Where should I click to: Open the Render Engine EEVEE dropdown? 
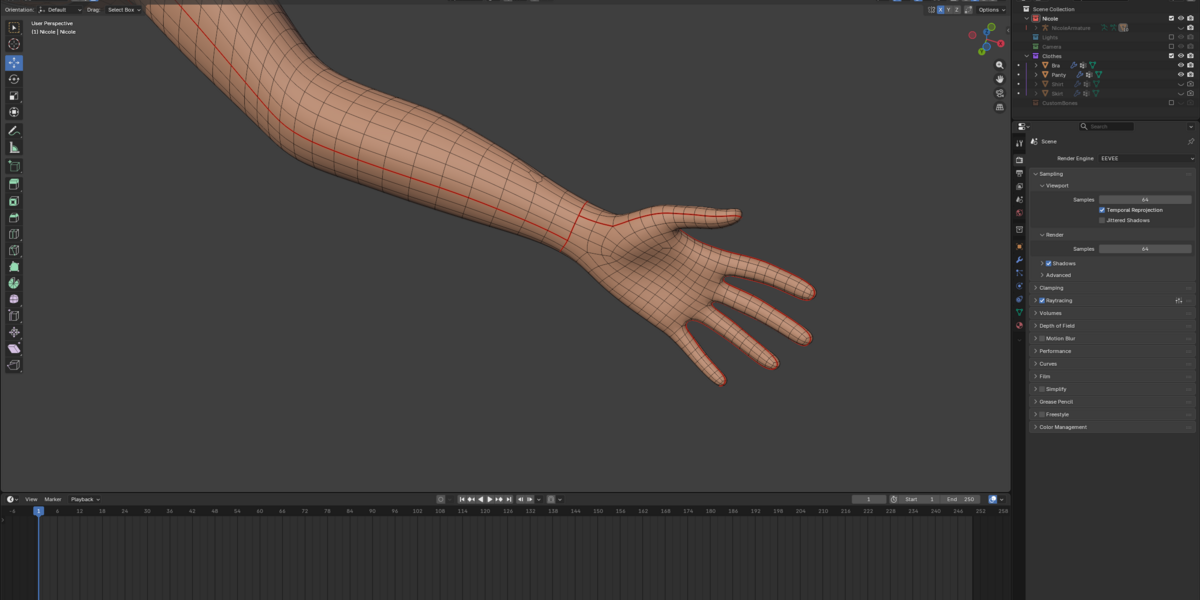[1146, 158]
